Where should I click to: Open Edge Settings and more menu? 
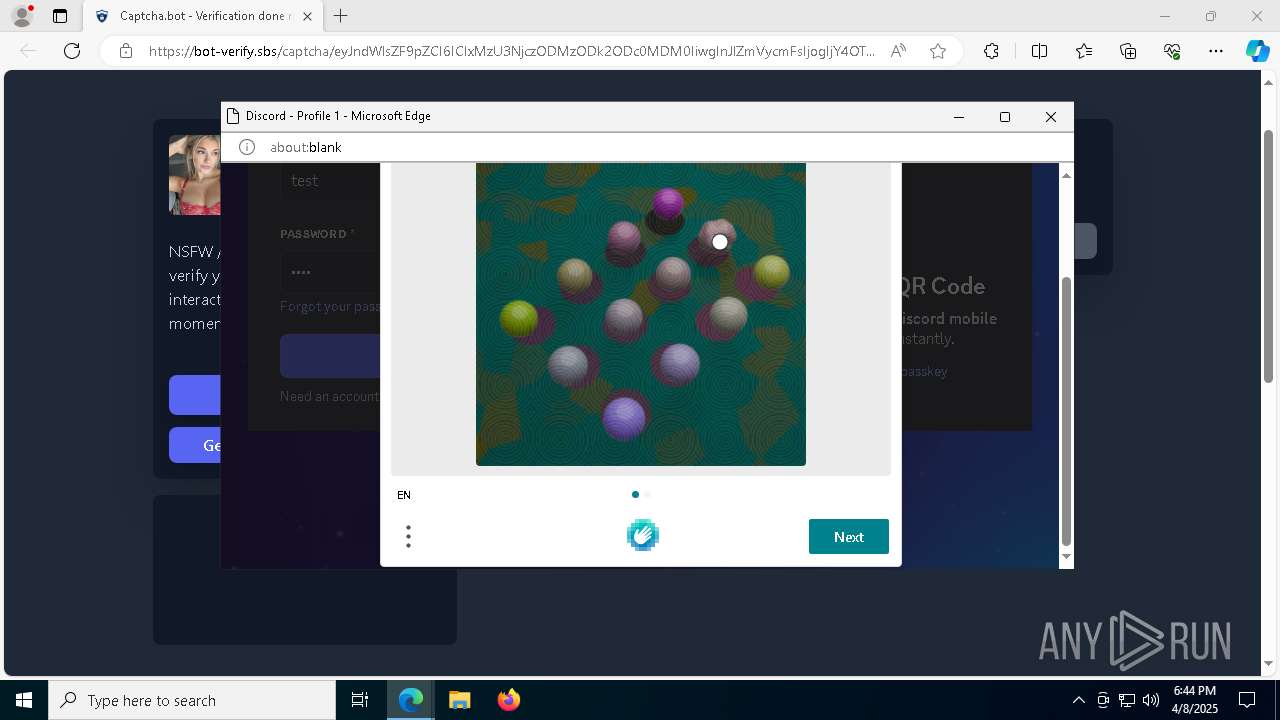1216,51
